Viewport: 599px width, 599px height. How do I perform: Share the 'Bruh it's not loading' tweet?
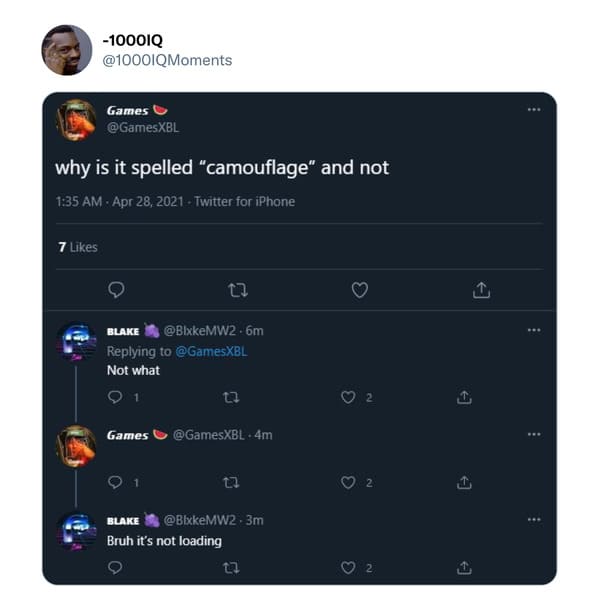pos(464,568)
